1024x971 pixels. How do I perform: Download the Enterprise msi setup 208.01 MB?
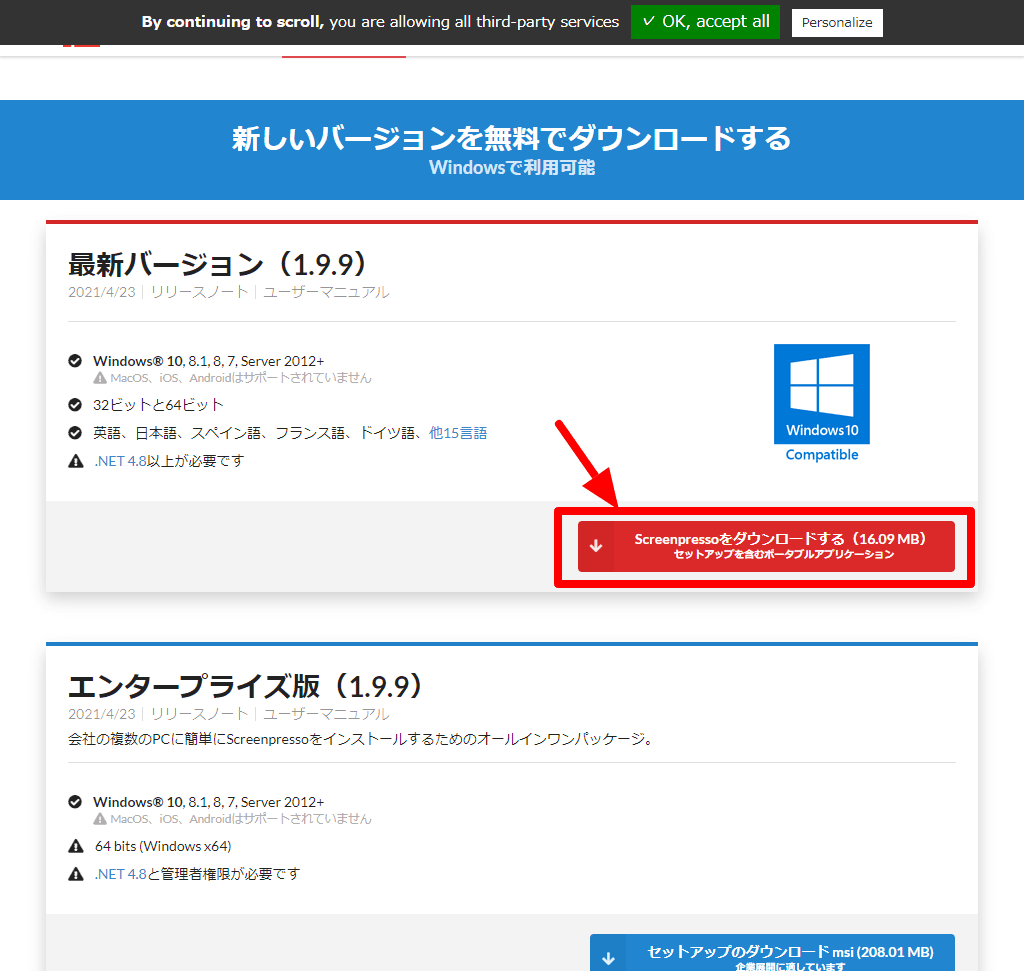pyautogui.click(x=772, y=953)
